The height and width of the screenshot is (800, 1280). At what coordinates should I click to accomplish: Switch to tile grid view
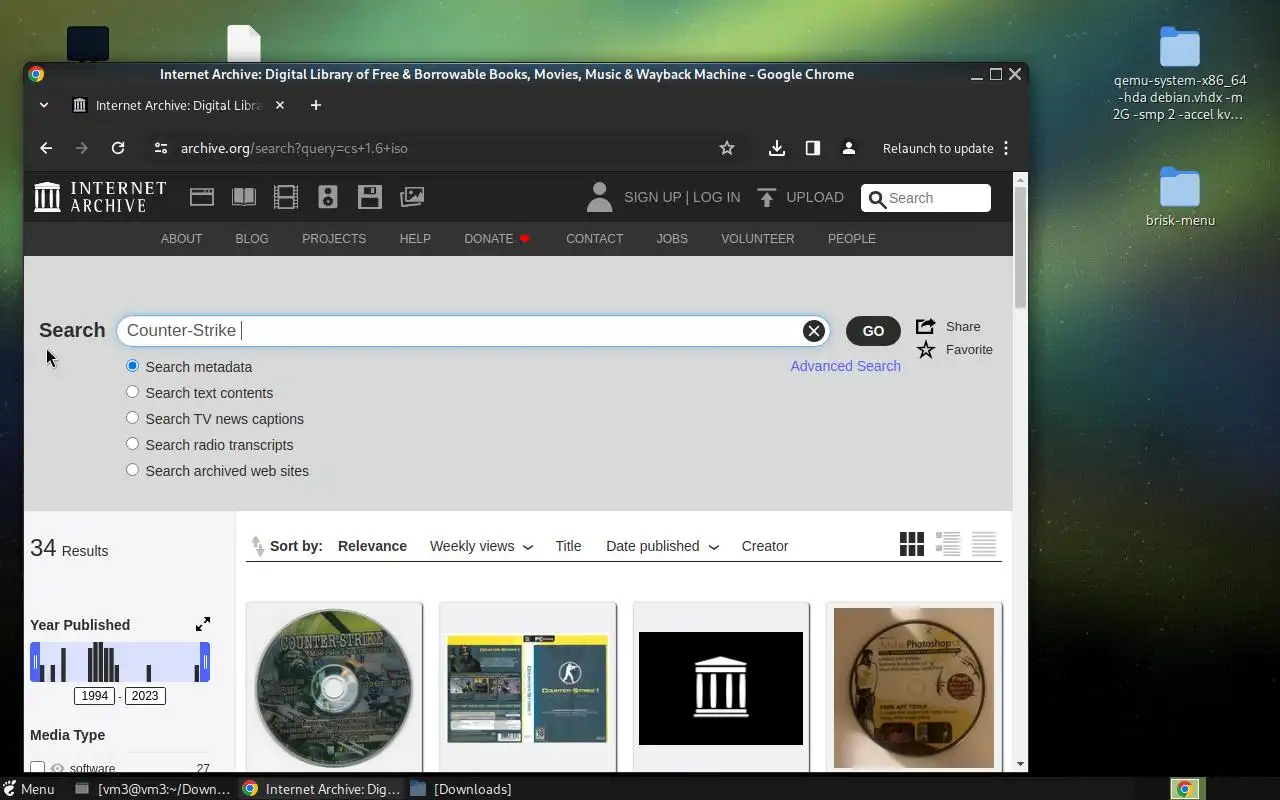912,544
